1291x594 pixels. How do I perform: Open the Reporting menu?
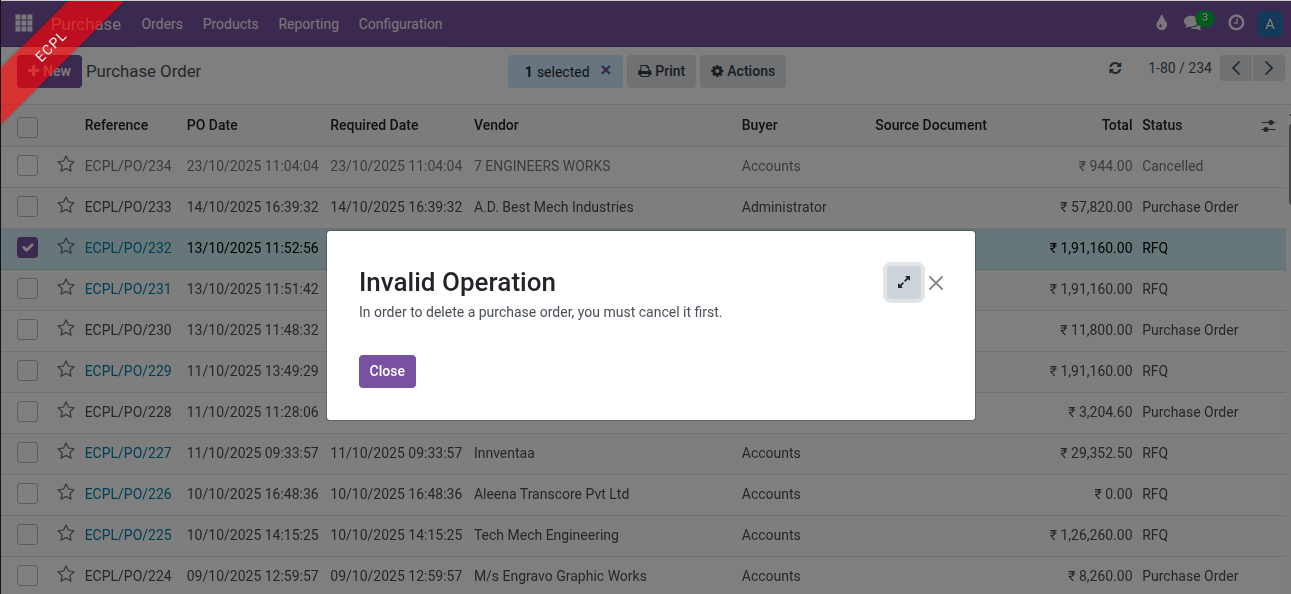(x=308, y=24)
